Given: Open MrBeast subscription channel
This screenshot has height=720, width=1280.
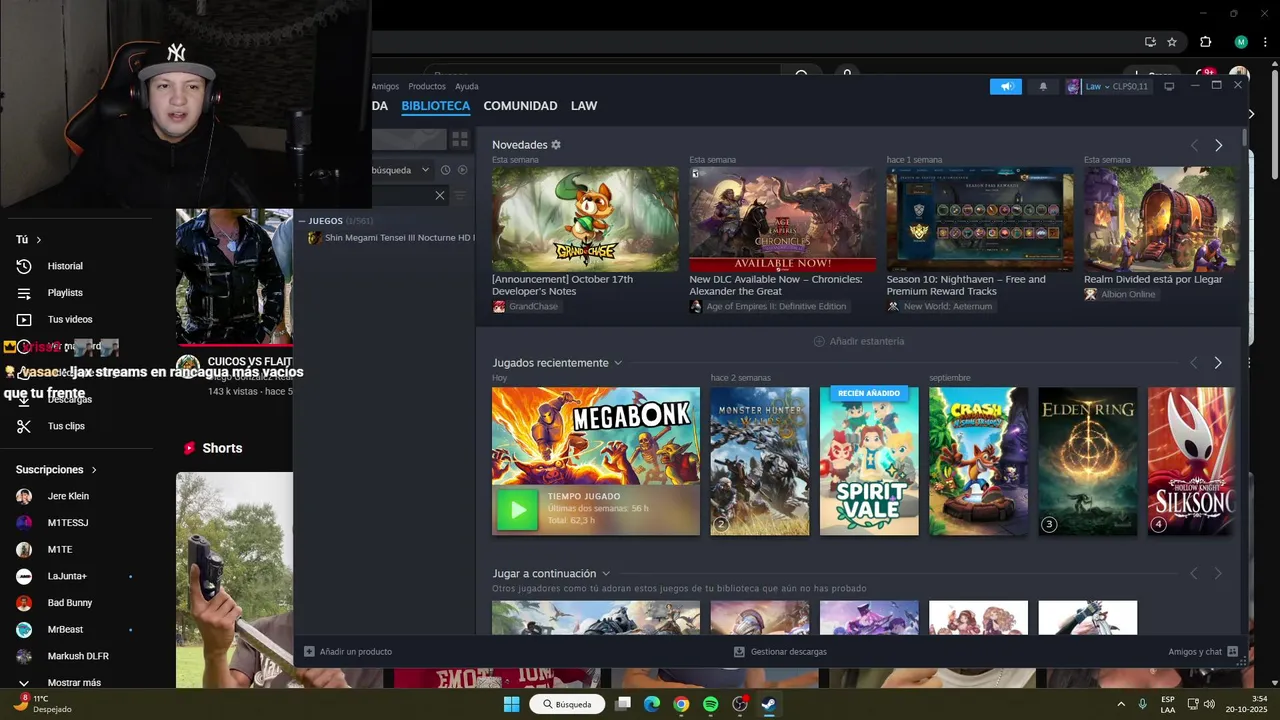Looking at the screenshot, I should tap(65, 630).
